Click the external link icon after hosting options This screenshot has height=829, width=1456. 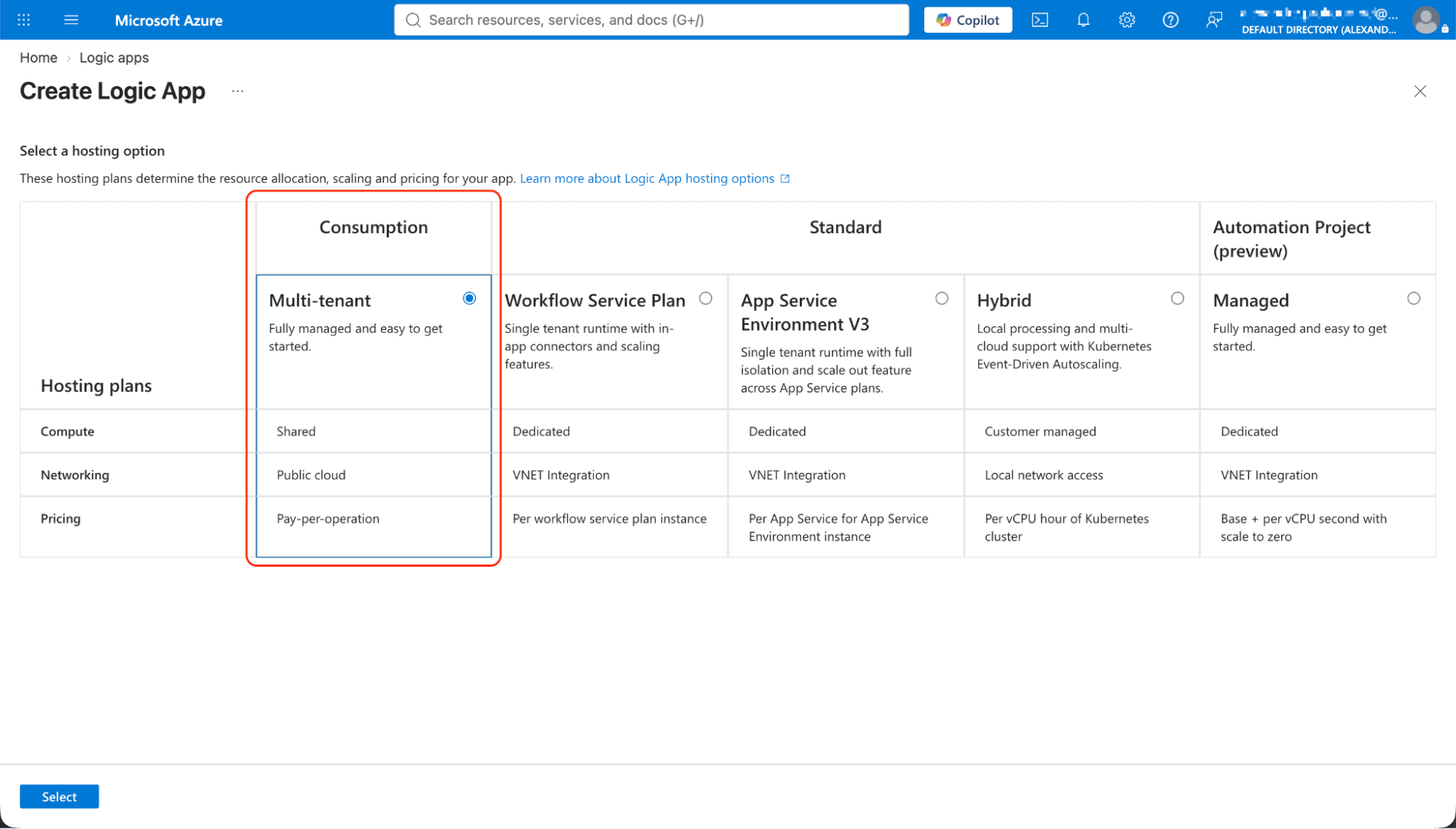[784, 178]
